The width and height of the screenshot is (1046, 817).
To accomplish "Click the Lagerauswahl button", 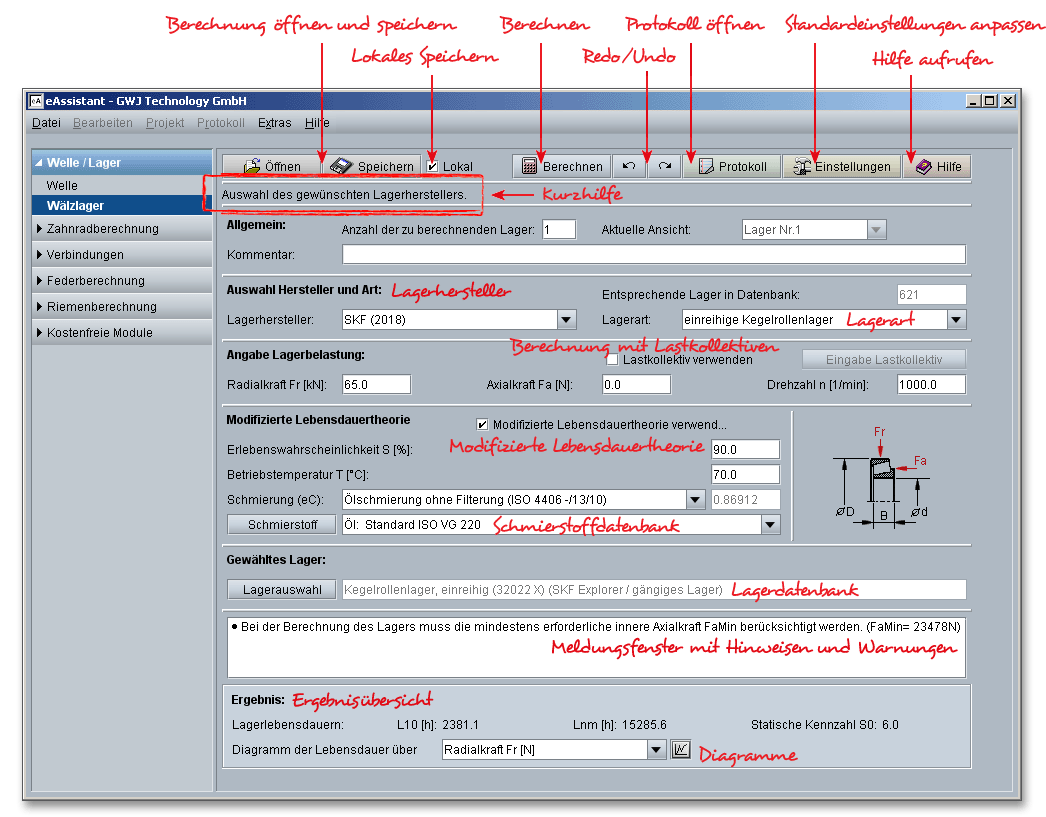I will (x=281, y=590).
